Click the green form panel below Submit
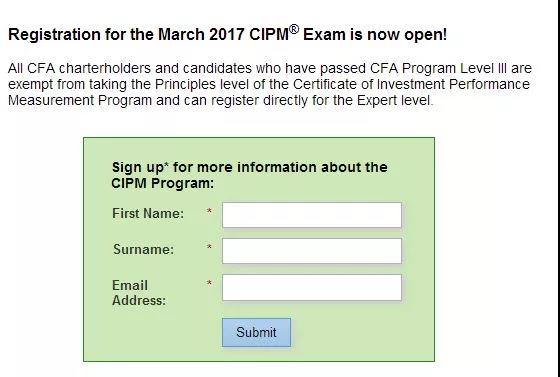Image resolution: width=560 pixels, height=377 pixels. (x=259, y=354)
